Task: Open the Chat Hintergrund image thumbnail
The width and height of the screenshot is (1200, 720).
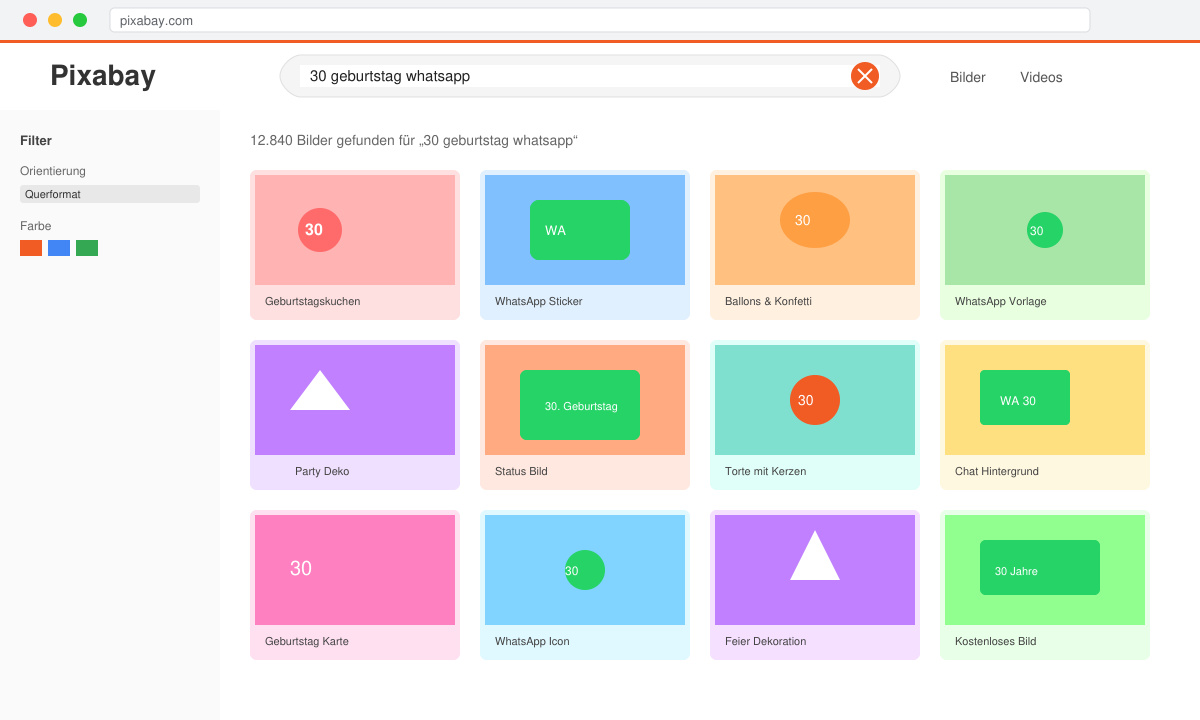Action: pos(1045,400)
